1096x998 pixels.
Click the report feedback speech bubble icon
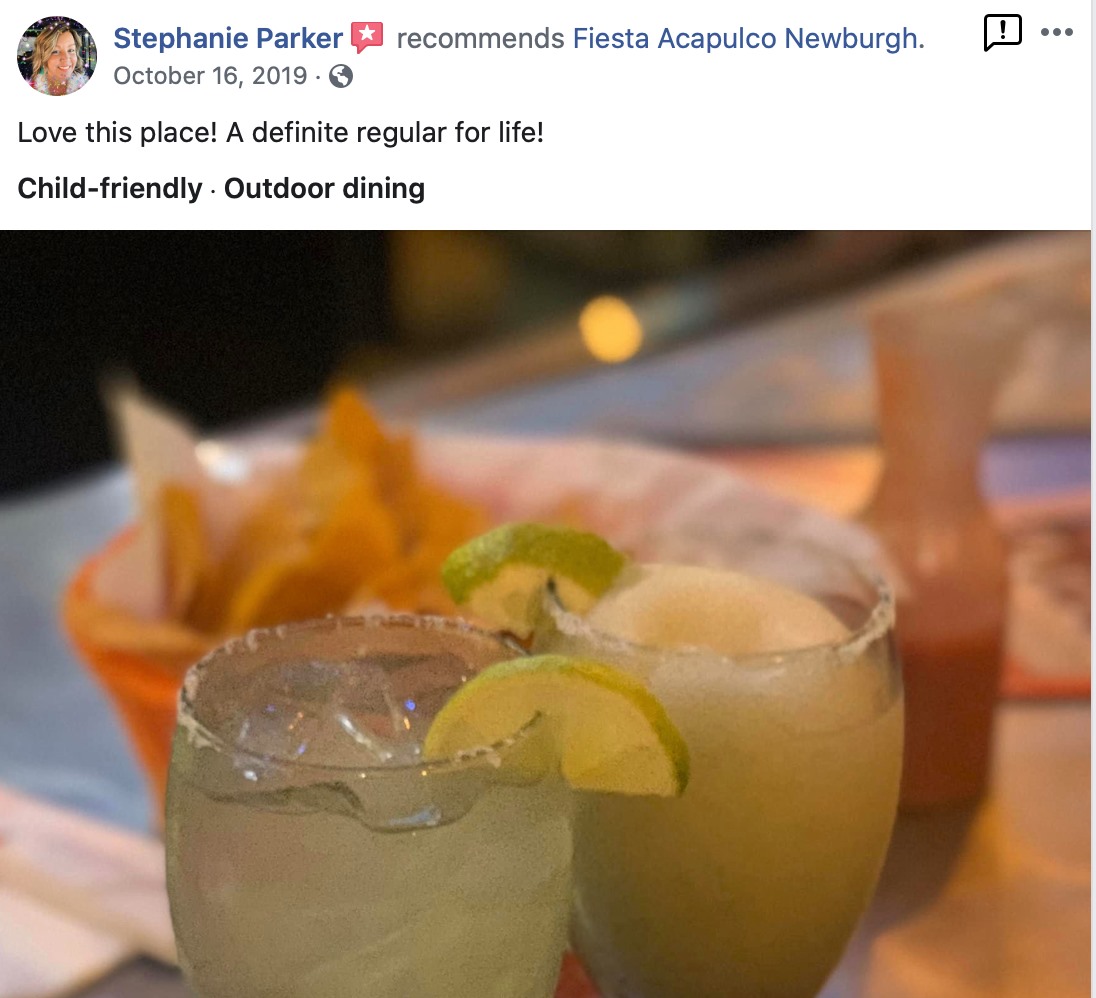click(x=1002, y=32)
